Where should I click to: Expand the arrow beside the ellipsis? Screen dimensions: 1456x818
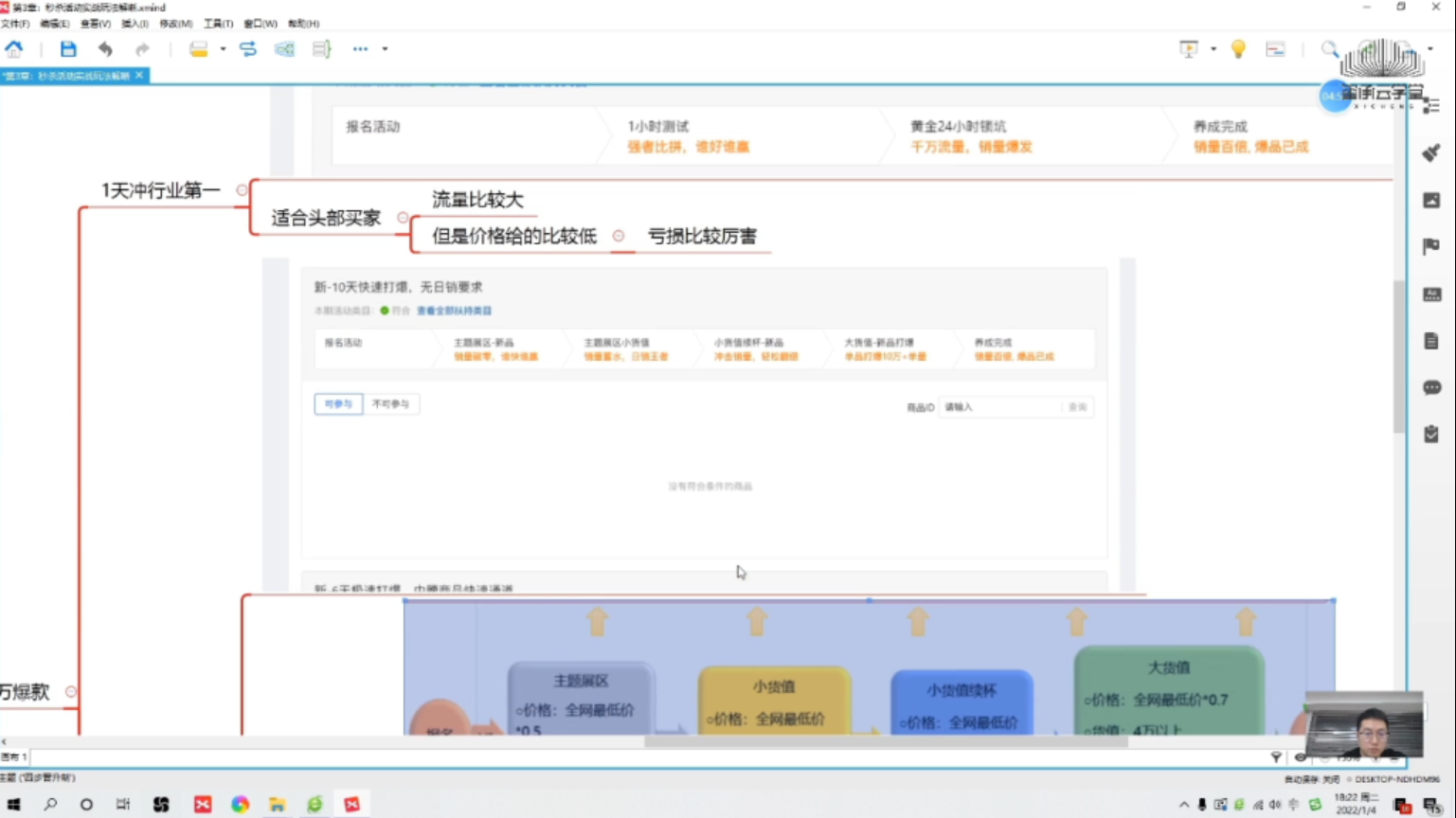[385, 48]
